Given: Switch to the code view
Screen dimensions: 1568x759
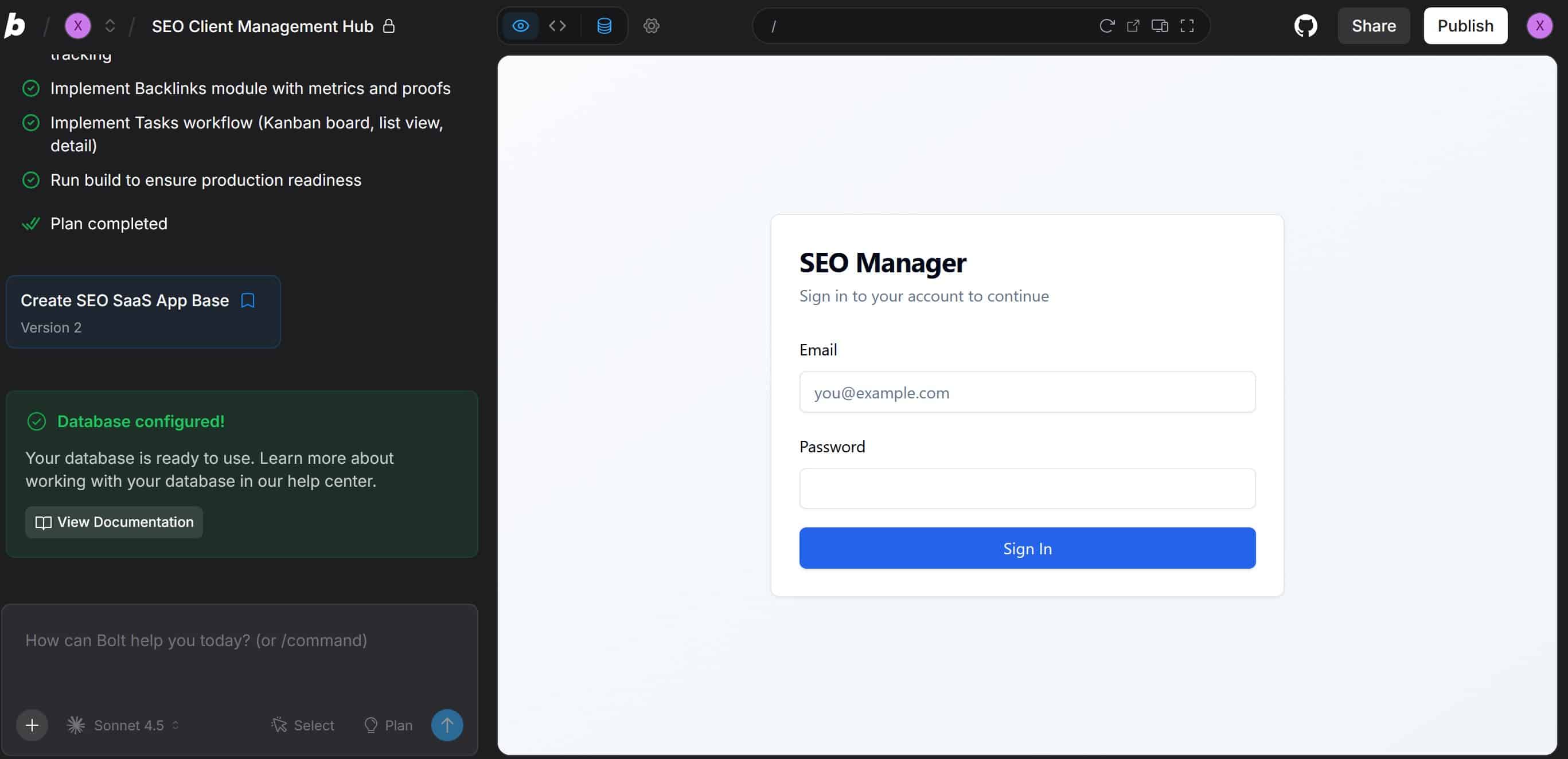Looking at the screenshot, I should click(x=557, y=26).
